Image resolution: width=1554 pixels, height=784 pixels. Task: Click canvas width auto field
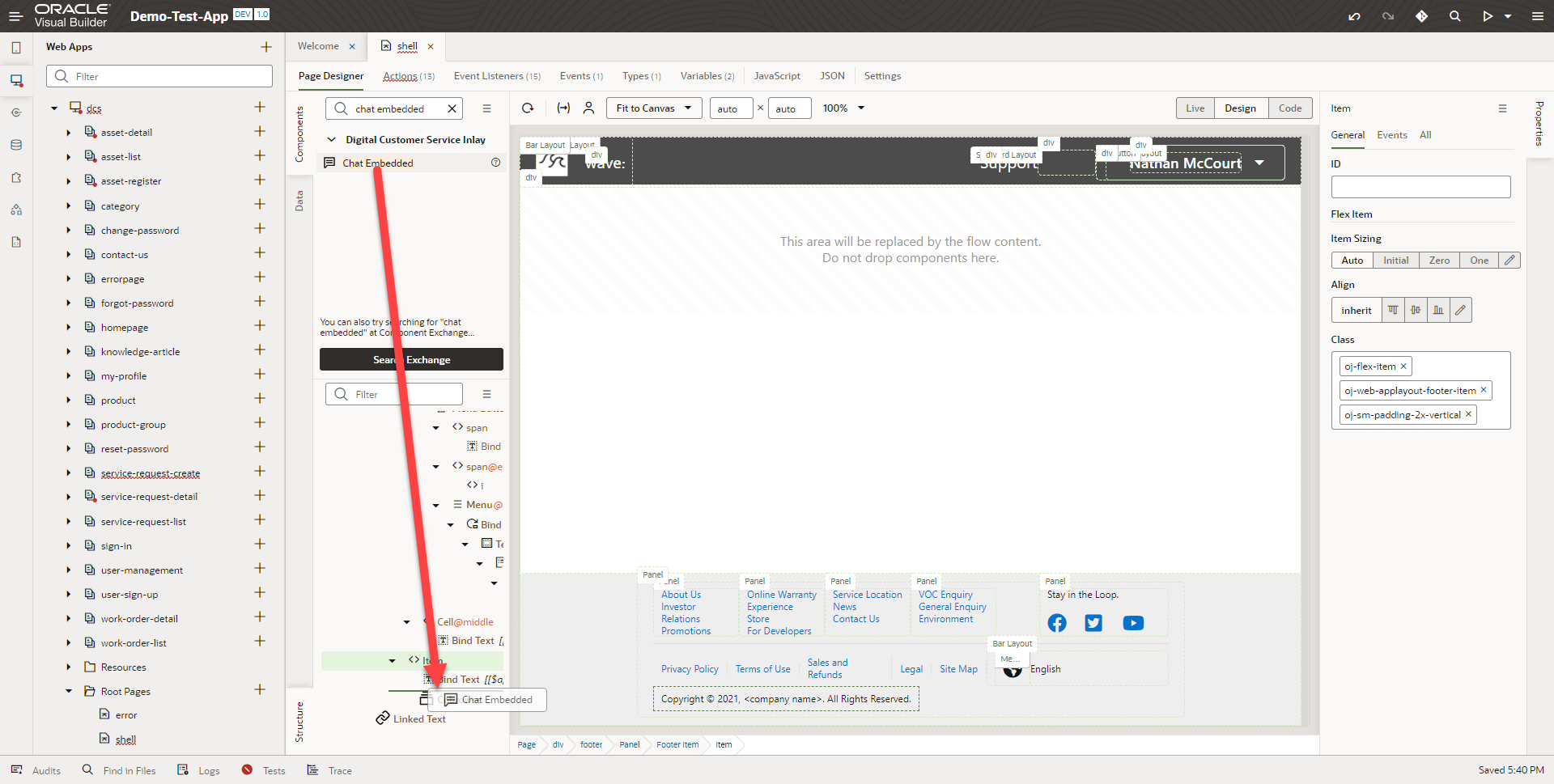[731, 108]
